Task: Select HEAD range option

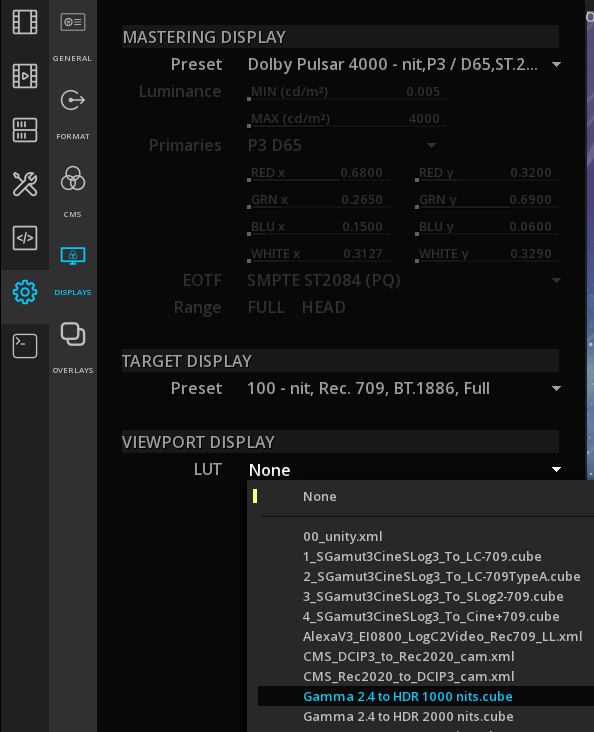Action: coord(323,307)
